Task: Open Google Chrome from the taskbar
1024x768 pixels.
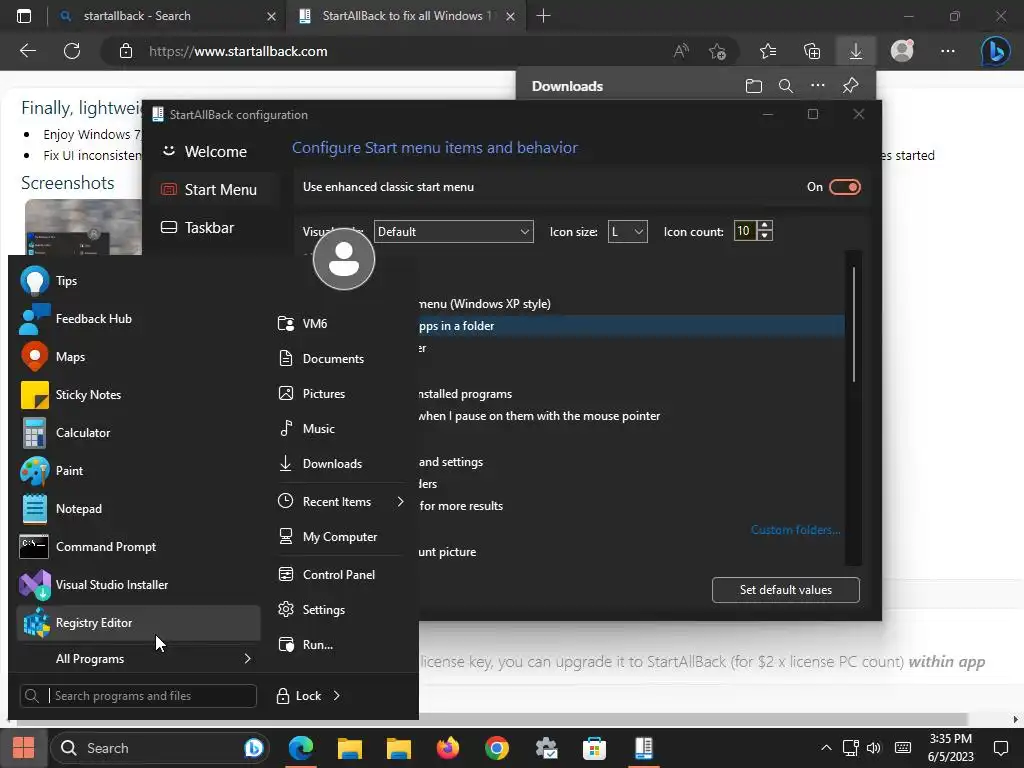Action: click(496, 748)
